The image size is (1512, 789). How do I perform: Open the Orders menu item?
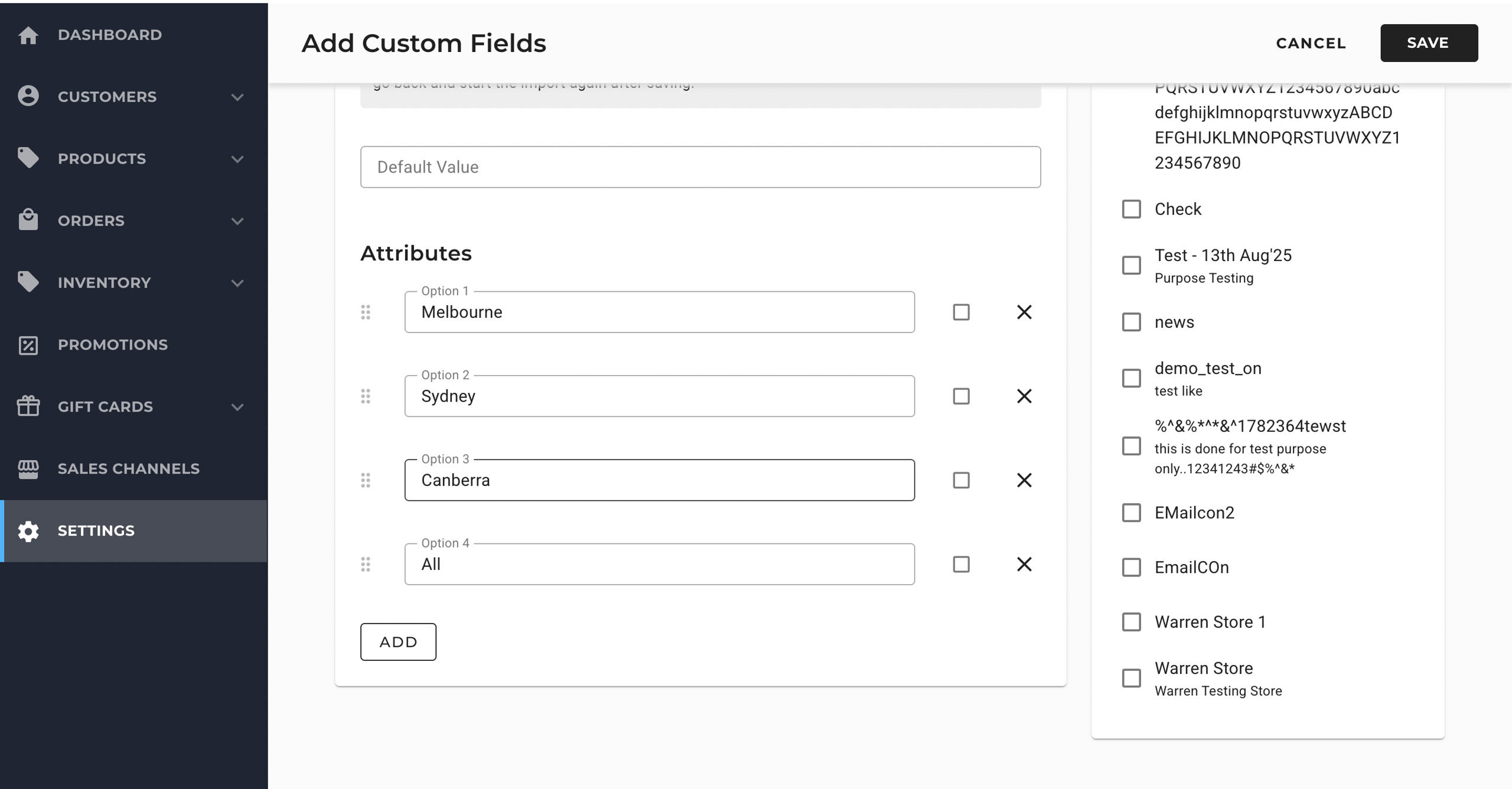pyautogui.click(x=91, y=221)
